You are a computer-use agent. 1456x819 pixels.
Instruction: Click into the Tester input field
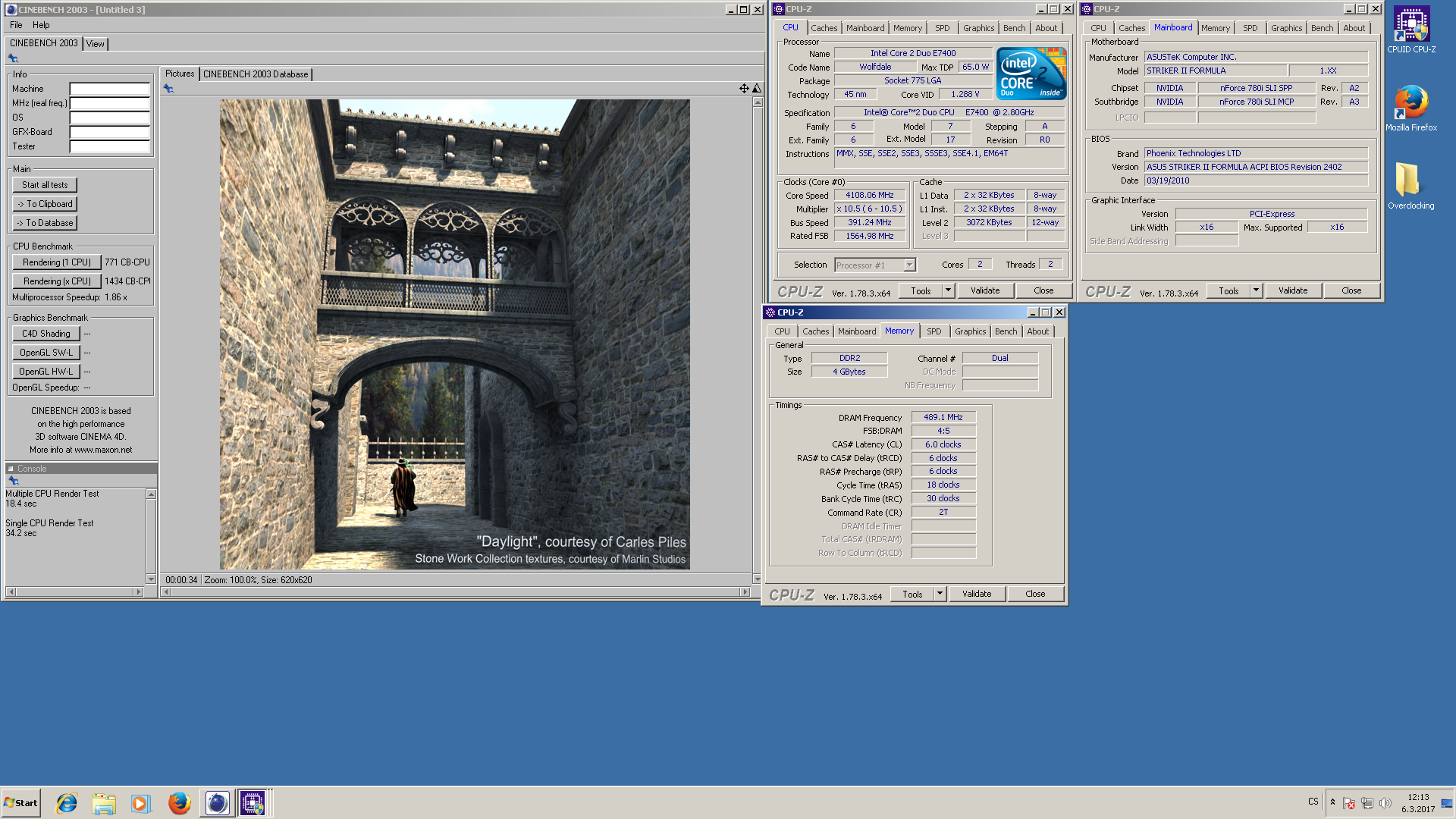110,146
